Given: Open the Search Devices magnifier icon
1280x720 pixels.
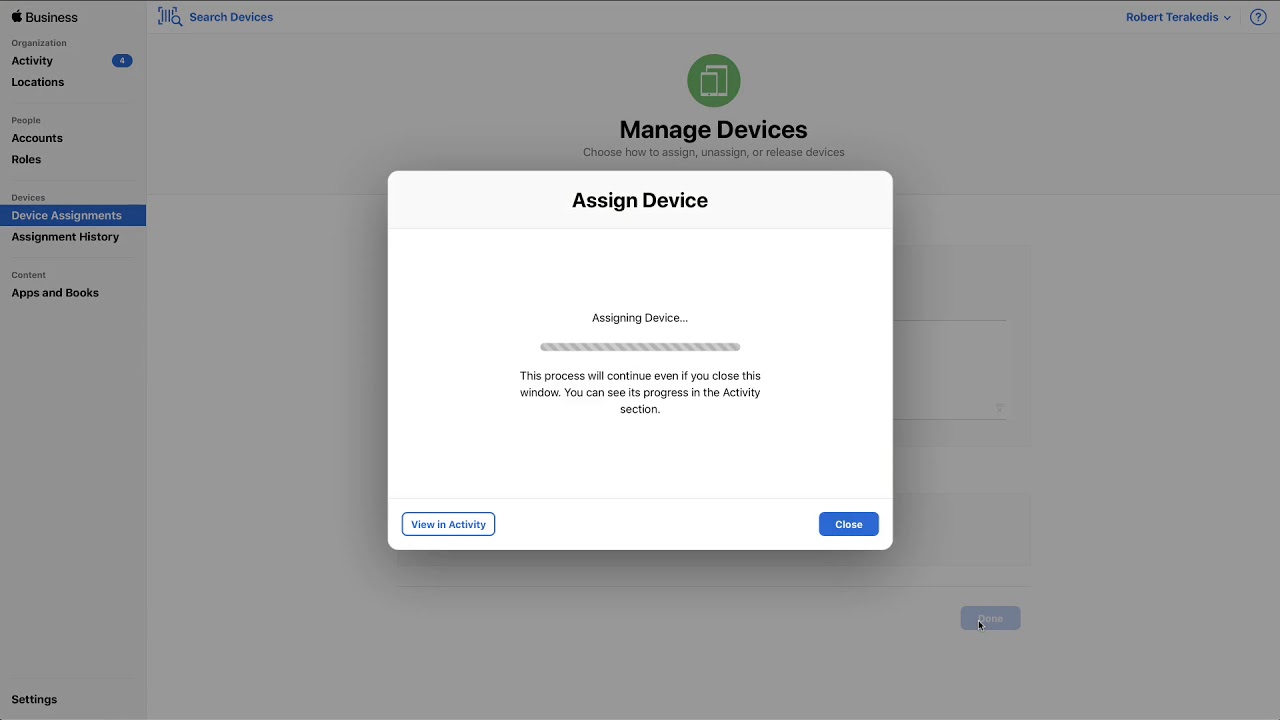Looking at the screenshot, I should pos(168,16).
